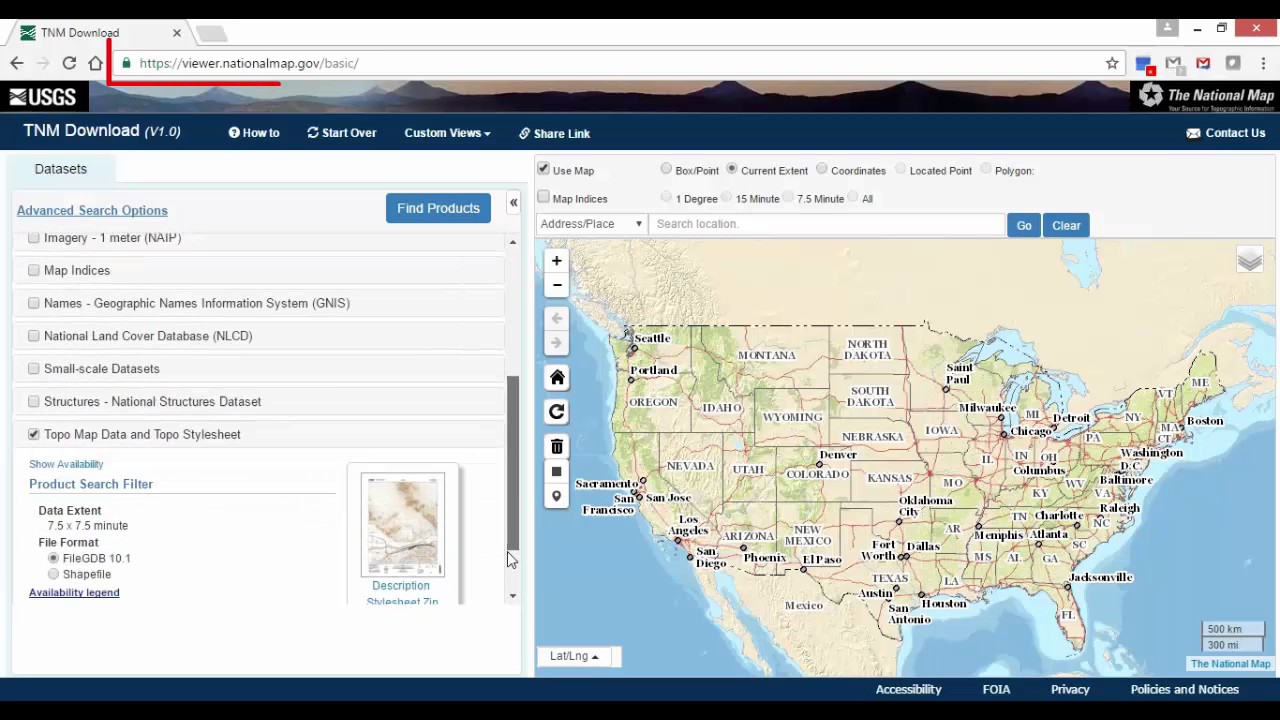This screenshot has height=720, width=1280.
Task: Click the location pin marker tool
Action: click(557, 497)
